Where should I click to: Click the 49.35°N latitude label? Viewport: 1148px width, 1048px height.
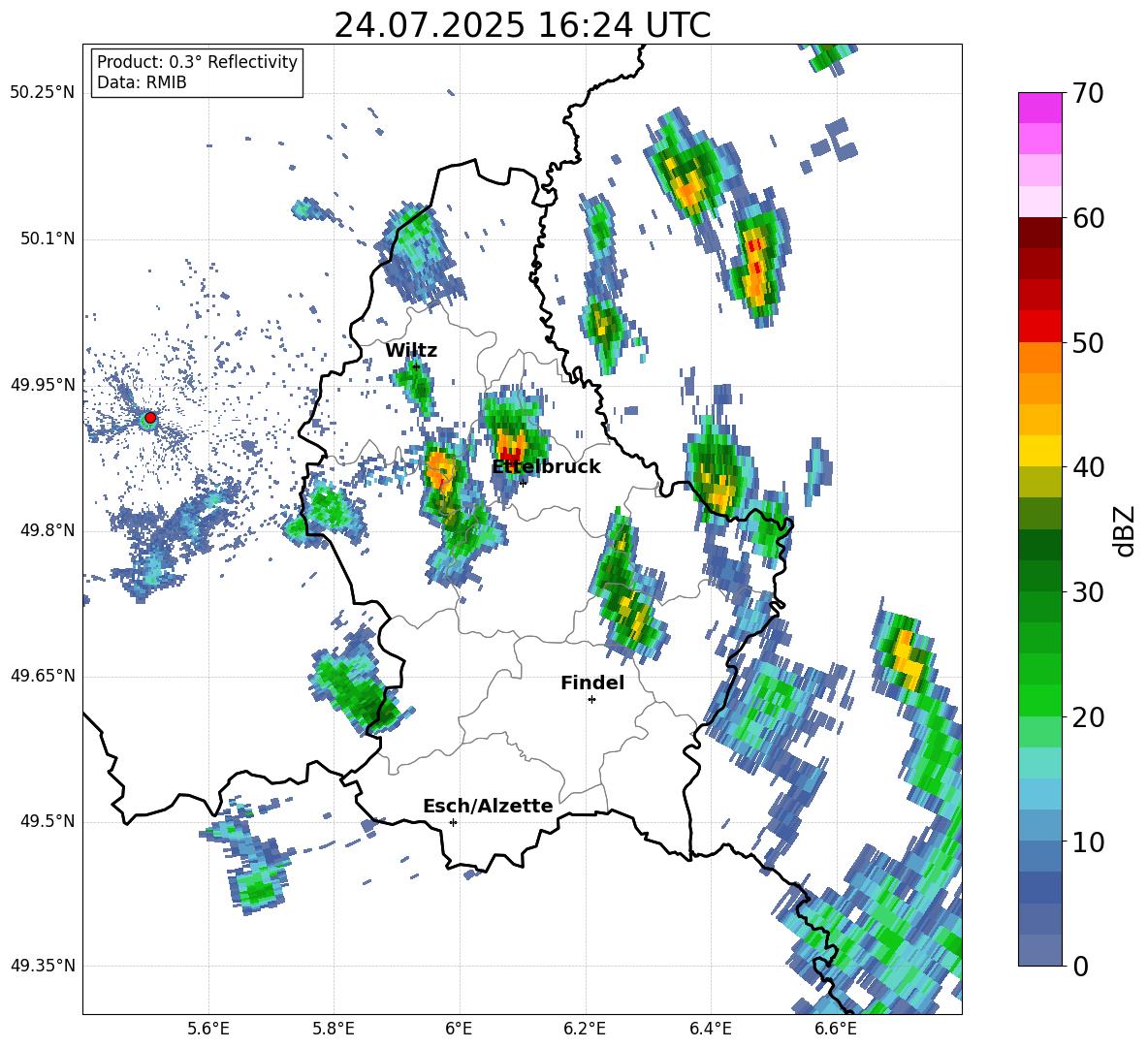[x=43, y=966]
